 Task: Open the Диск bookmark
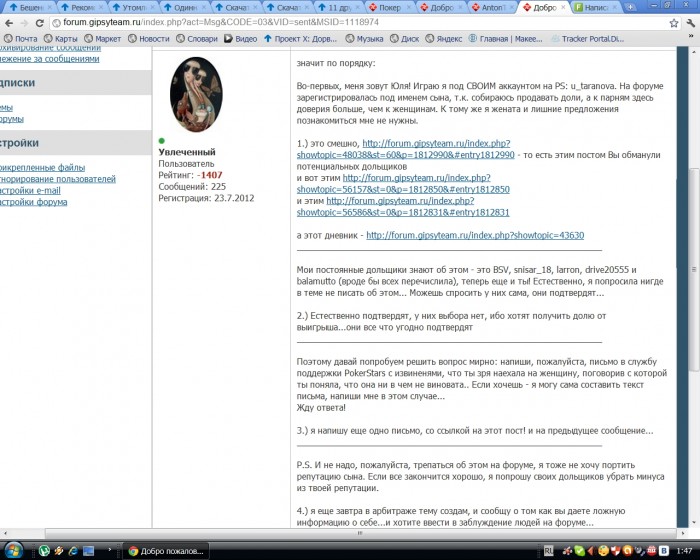pyautogui.click(x=404, y=39)
